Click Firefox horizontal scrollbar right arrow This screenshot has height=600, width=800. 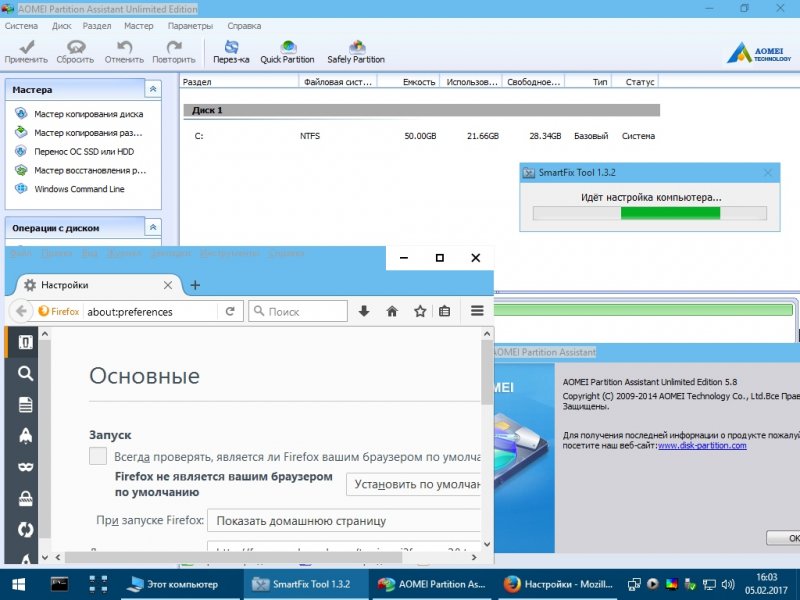coord(474,557)
